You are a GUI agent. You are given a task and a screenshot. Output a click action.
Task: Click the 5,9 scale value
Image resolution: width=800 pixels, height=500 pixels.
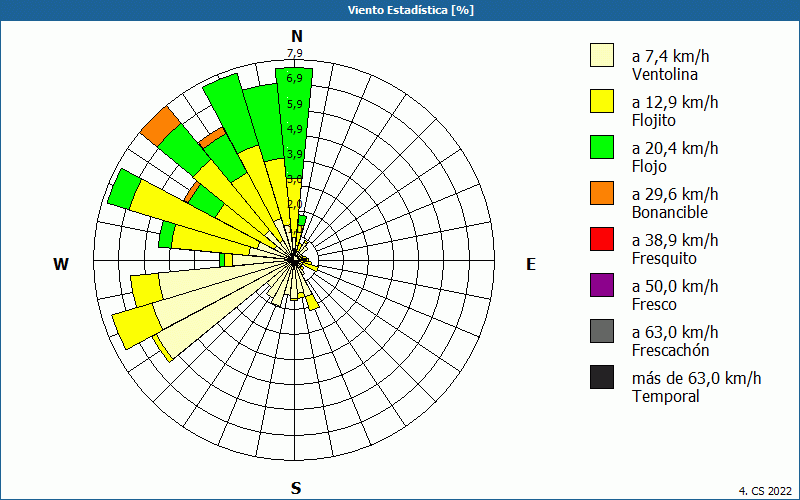tap(294, 104)
